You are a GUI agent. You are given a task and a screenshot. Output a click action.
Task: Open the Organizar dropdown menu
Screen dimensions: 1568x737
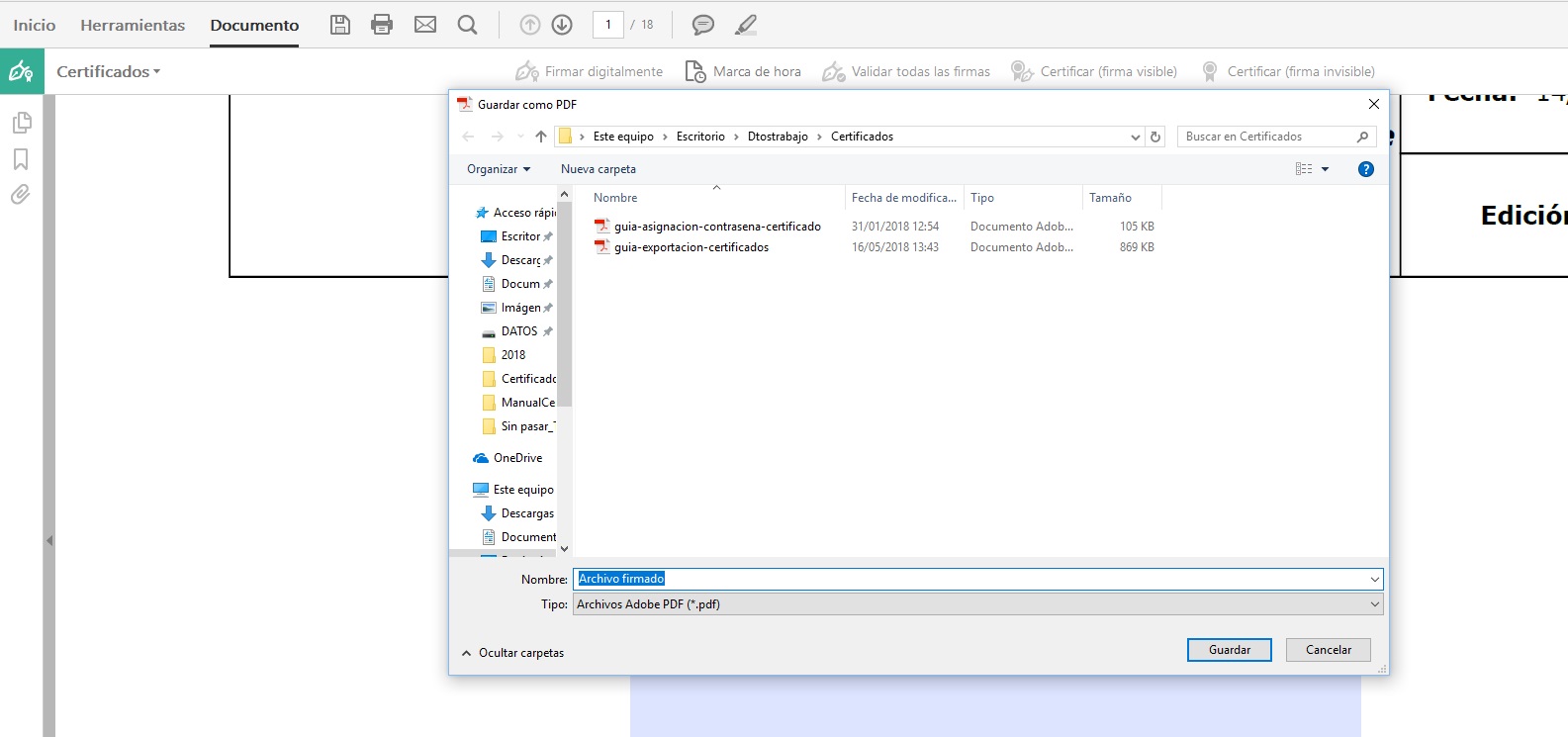(499, 169)
